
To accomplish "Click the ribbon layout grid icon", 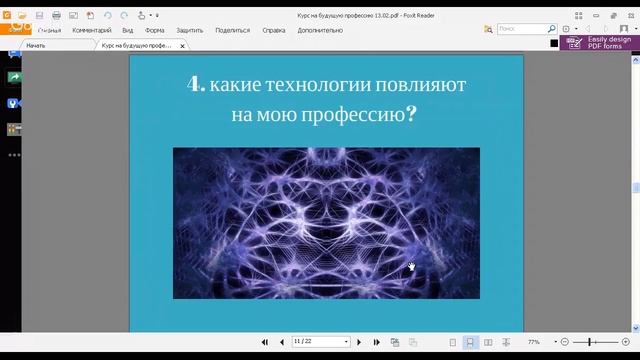I will 578,16.
